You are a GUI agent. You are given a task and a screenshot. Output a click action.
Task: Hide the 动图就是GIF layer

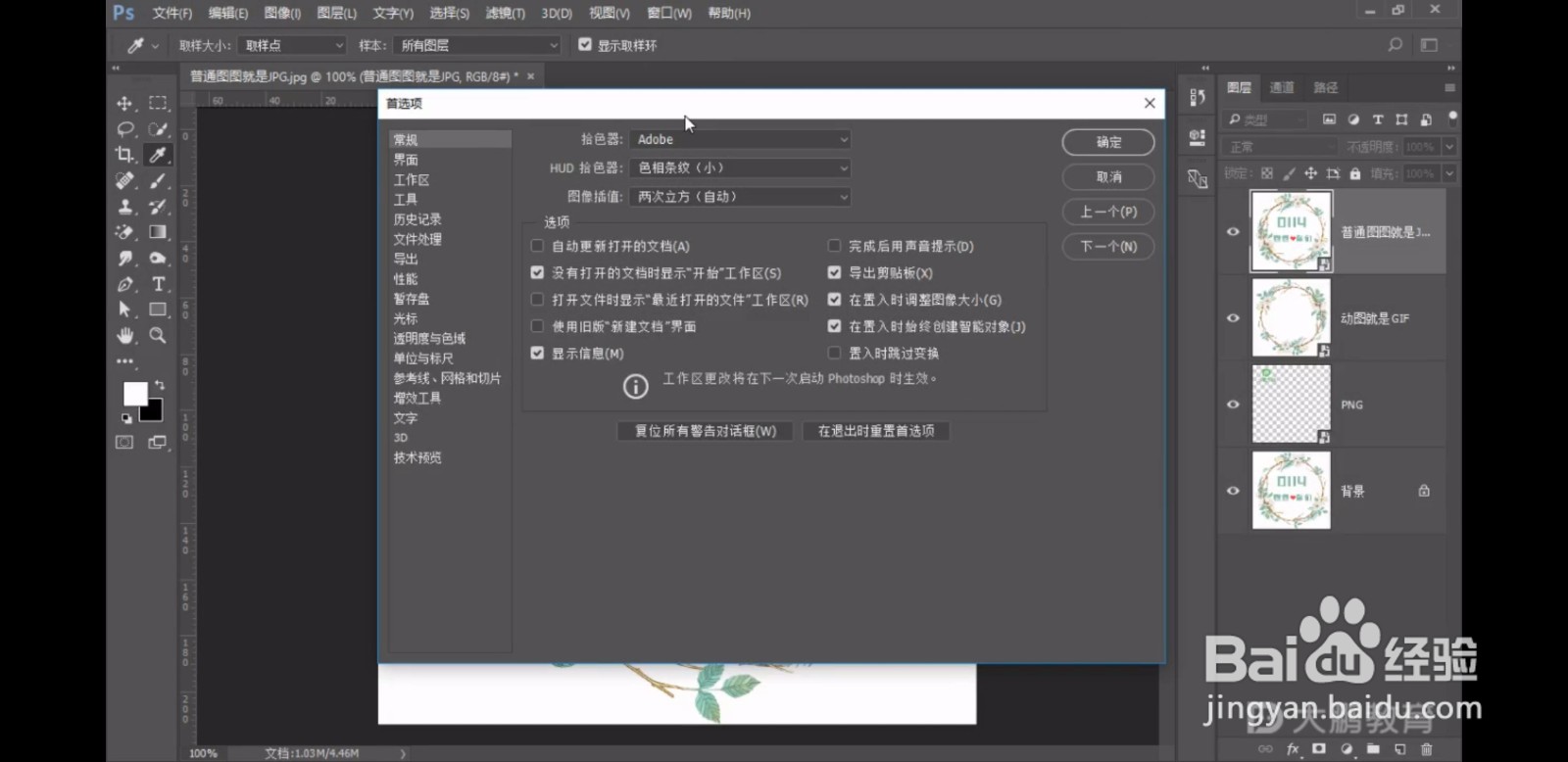coord(1233,318)
